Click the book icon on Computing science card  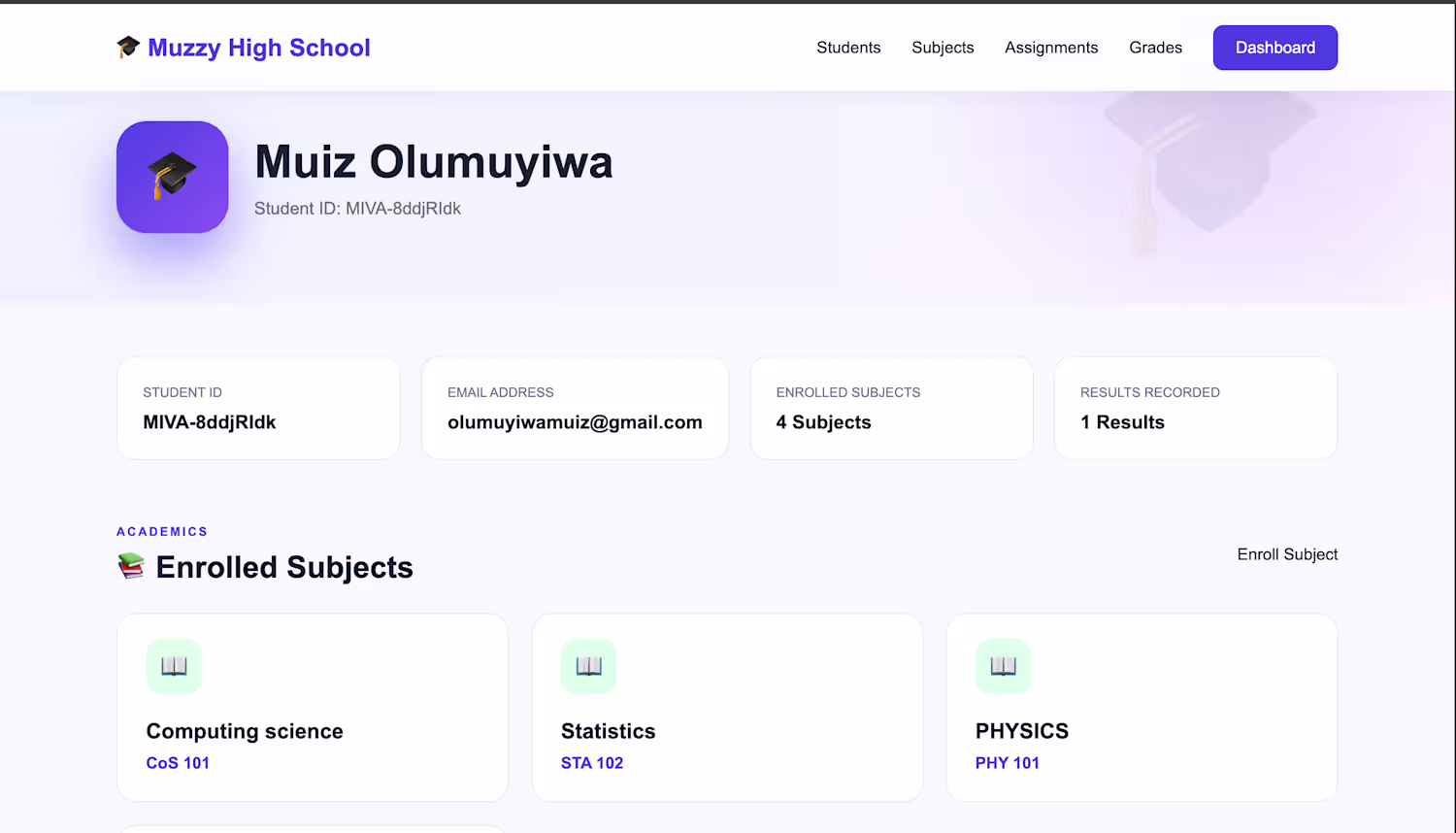point(174,666)
